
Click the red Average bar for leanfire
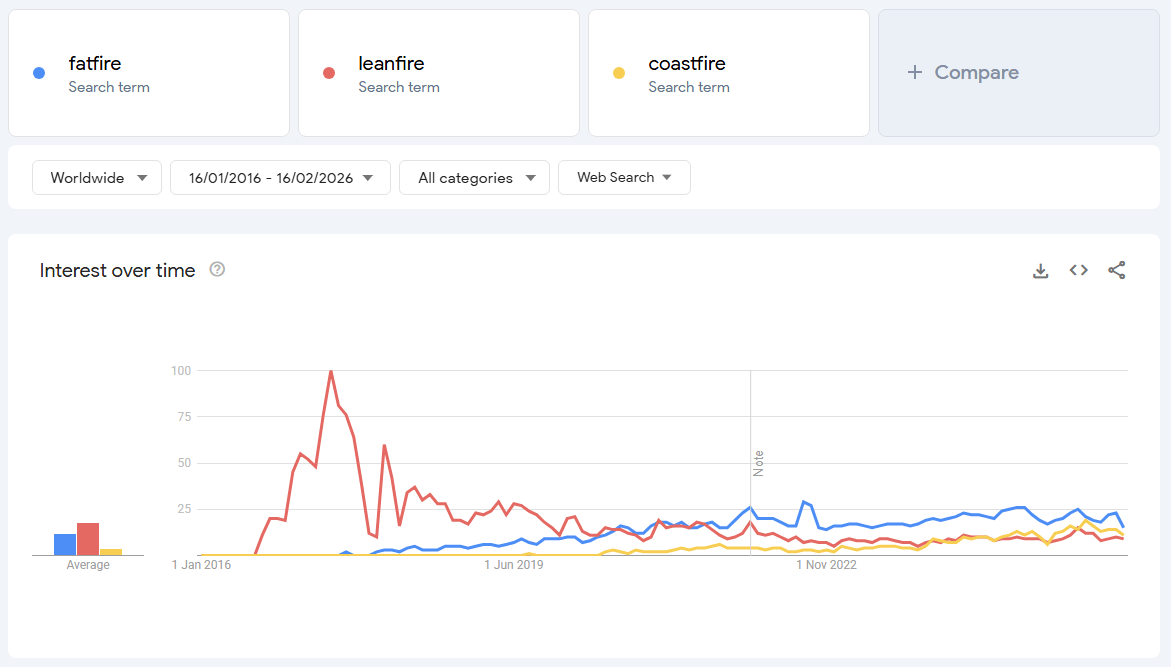[x=88, y=539]
